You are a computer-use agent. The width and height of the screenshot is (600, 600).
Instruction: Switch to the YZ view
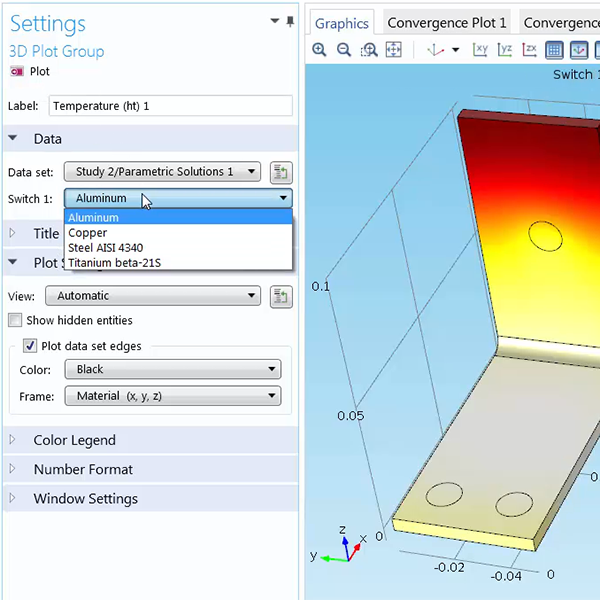(505, 50)
